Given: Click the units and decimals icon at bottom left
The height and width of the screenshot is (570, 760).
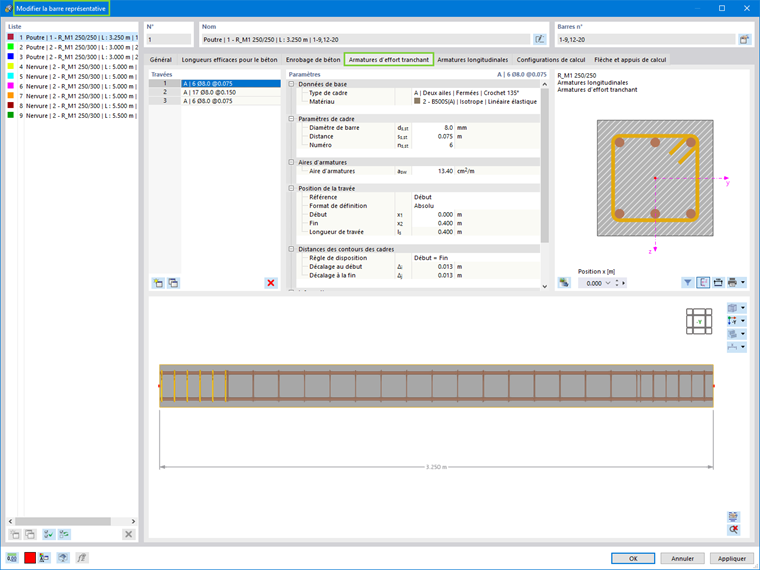Looking at the screenshot, I should (12, 558).
